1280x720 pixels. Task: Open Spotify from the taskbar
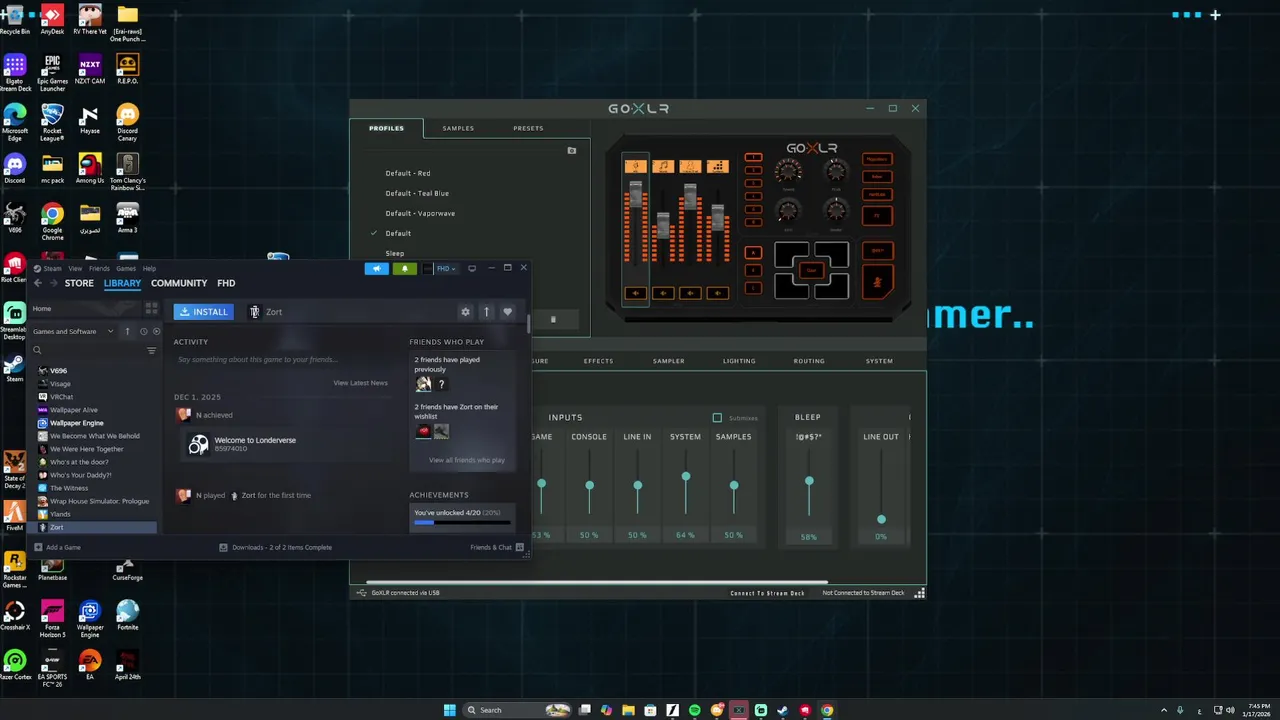tap(695, 710)
